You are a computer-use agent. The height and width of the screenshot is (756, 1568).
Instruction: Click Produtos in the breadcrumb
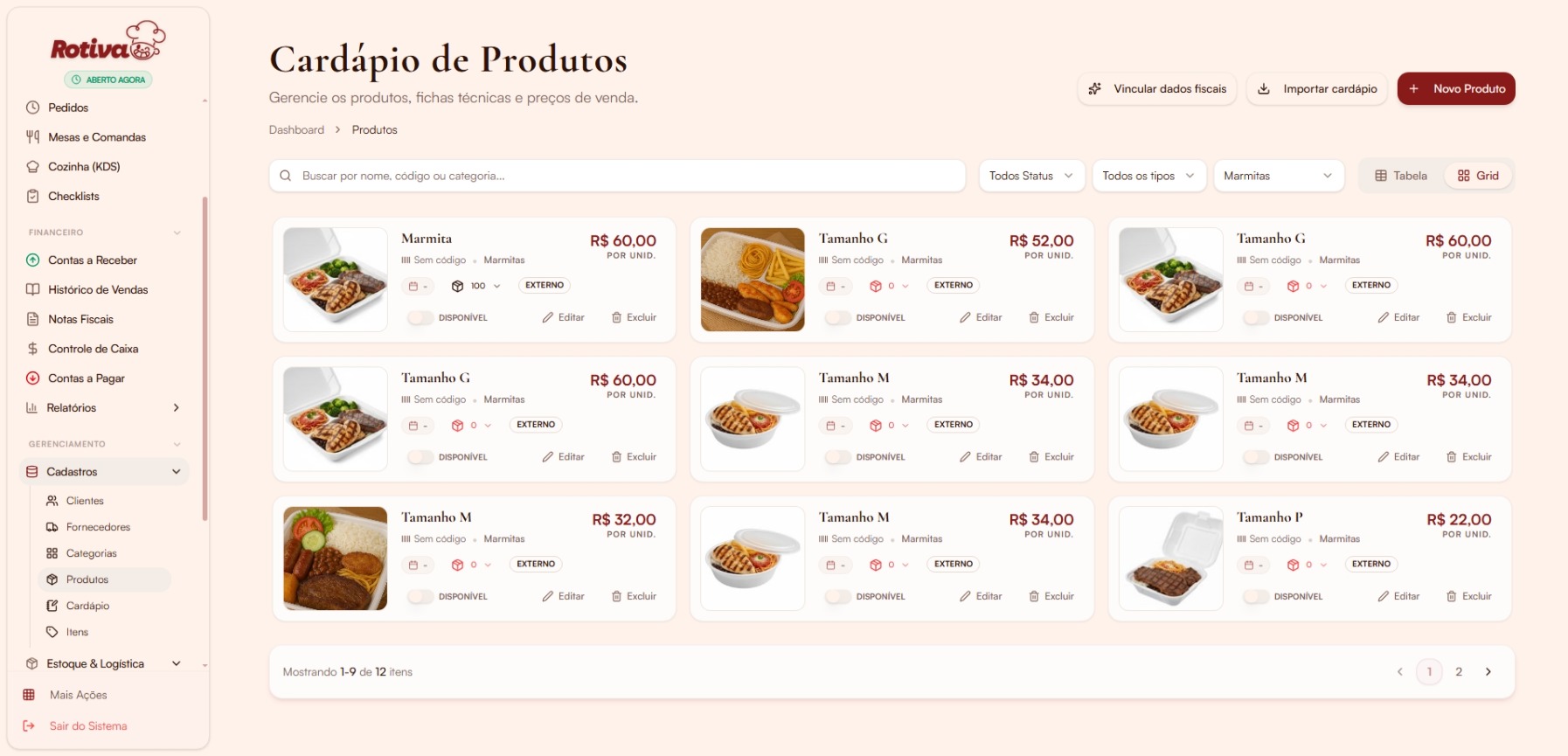(x=374, y=130)
